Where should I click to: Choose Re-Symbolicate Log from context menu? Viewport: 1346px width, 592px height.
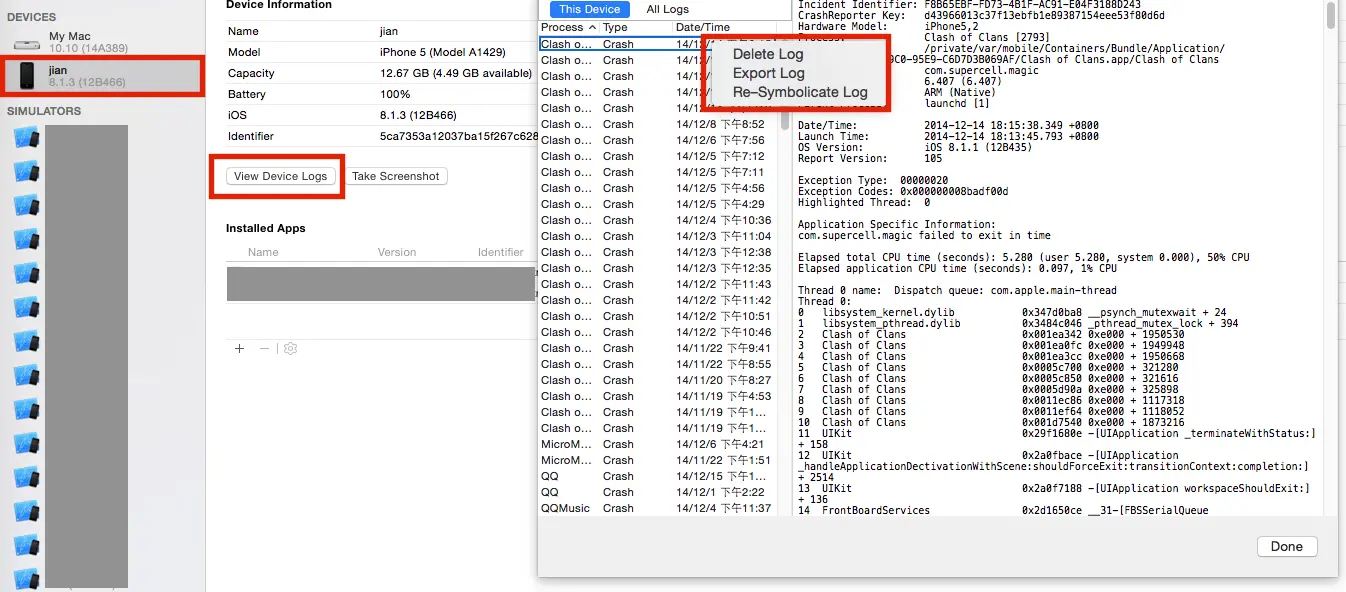coord(800,92)
